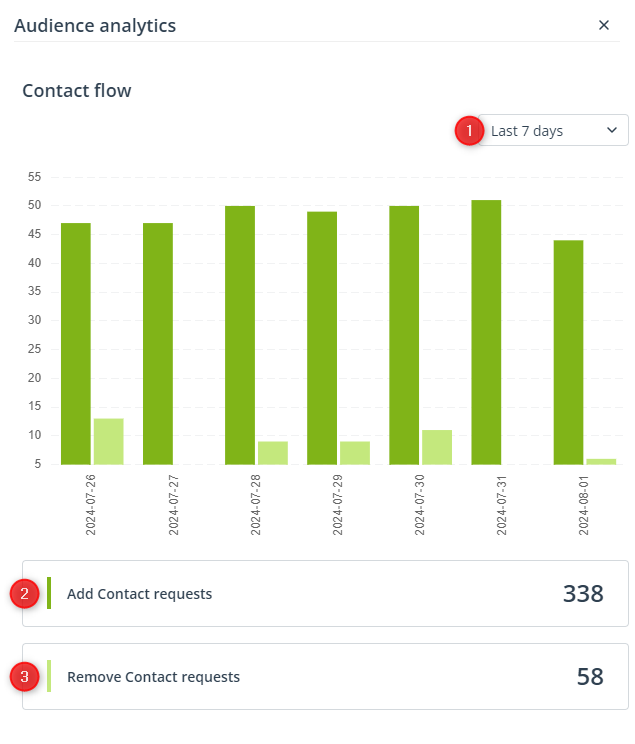Open the Last 7 days dropdown
Image resolution: width=635 pixels, height=744 pixels.
(x=553, y=130)
